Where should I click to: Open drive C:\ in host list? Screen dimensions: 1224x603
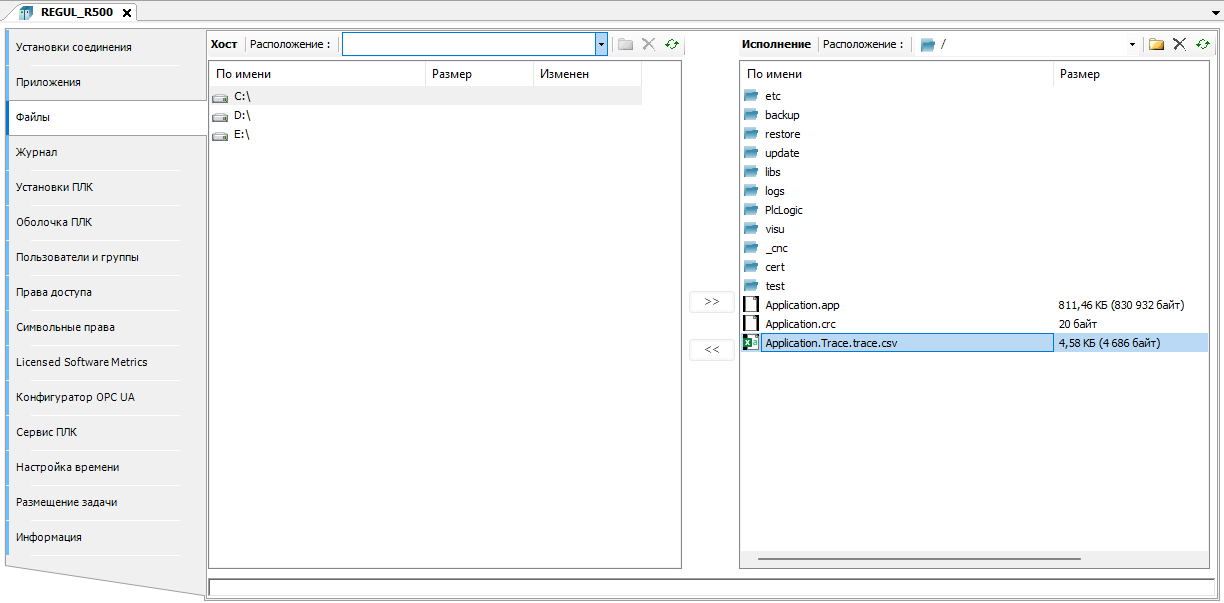coord(241,96)
